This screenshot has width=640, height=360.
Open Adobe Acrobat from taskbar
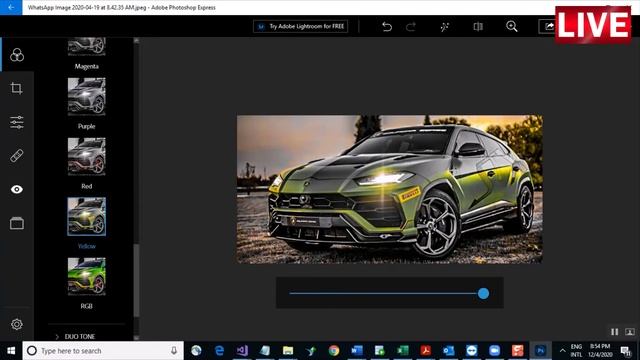point(426,351)
